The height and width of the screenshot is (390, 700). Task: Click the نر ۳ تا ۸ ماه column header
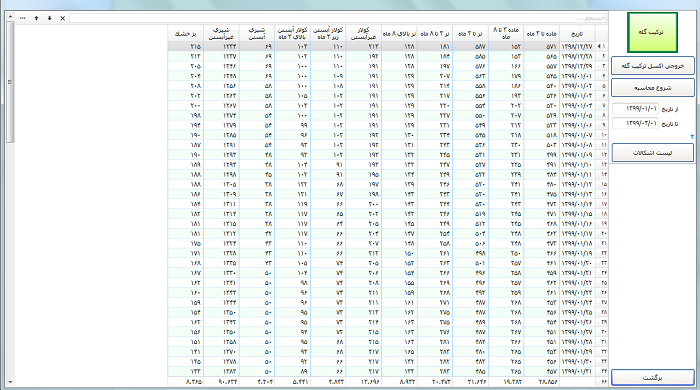[434, 34]
